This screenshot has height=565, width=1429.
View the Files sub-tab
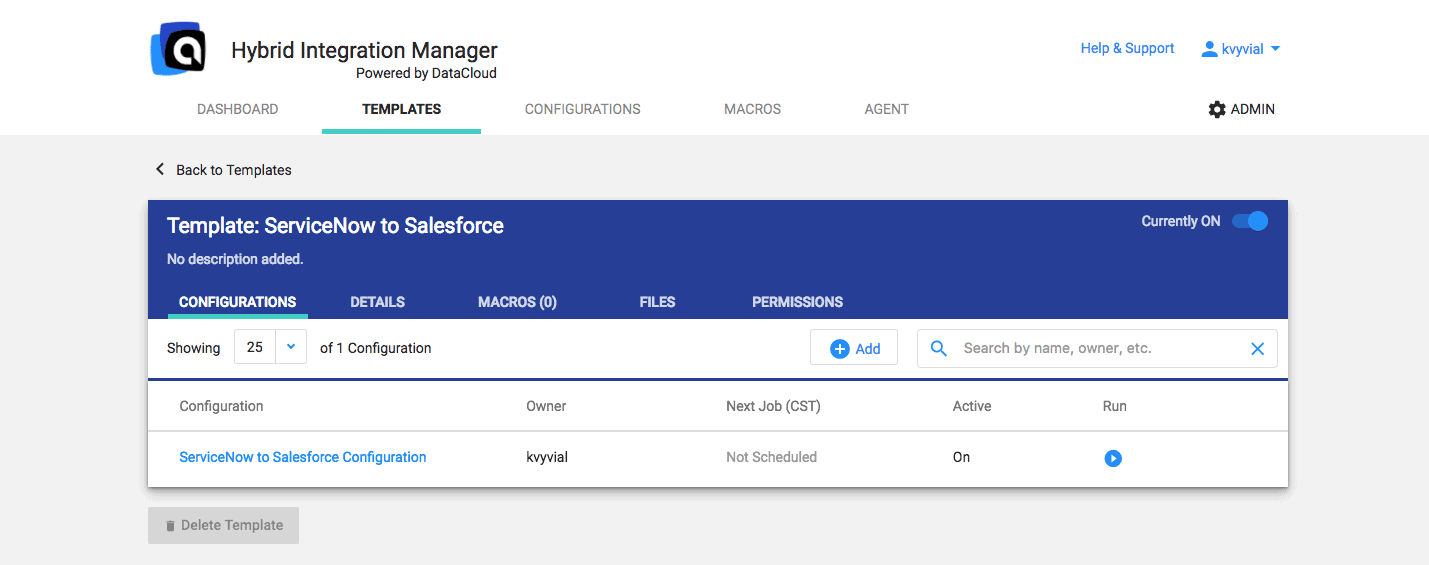[x=657, y=301]
